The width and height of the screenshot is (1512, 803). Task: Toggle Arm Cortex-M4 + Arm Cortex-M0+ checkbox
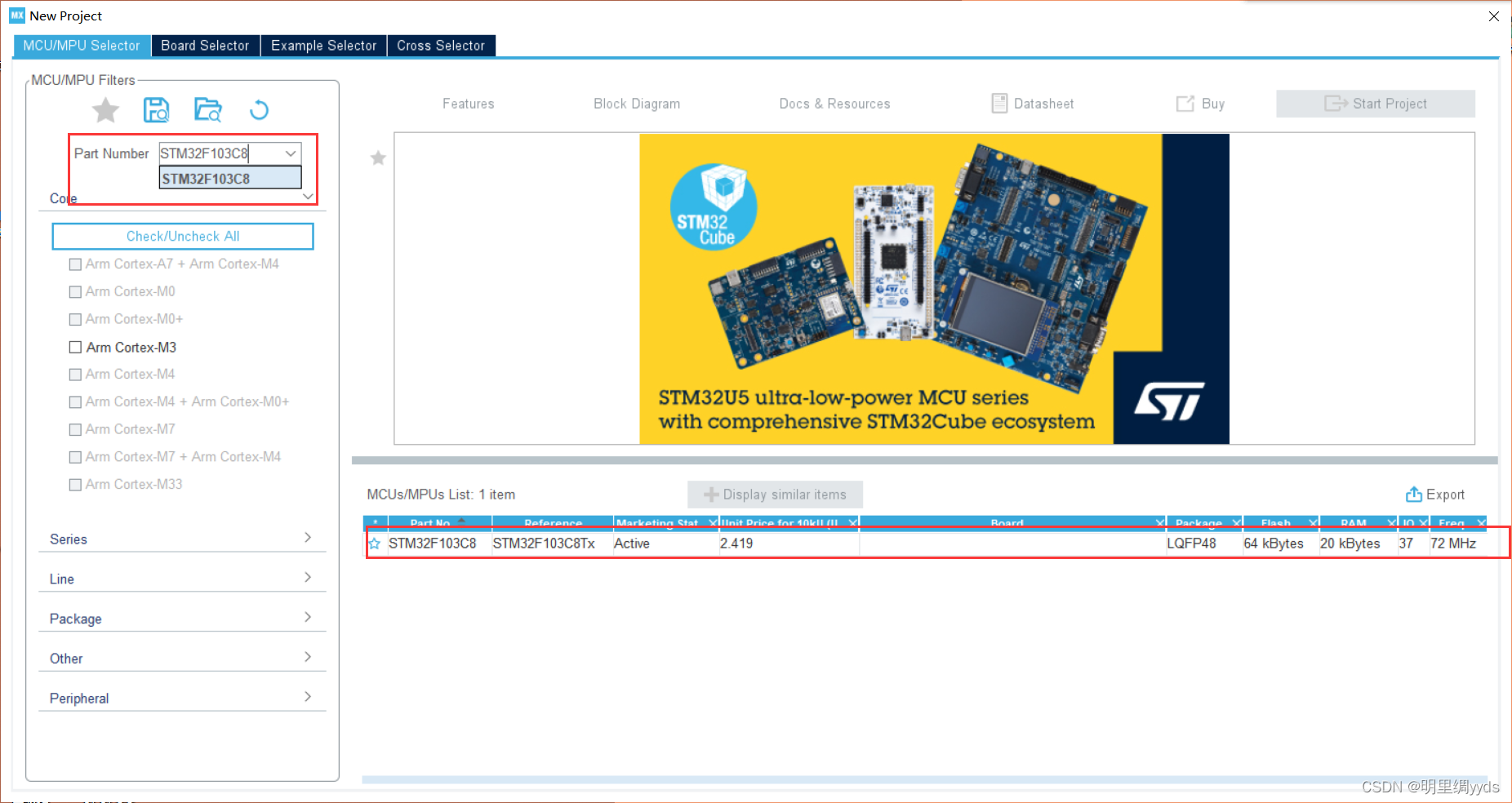75,402
